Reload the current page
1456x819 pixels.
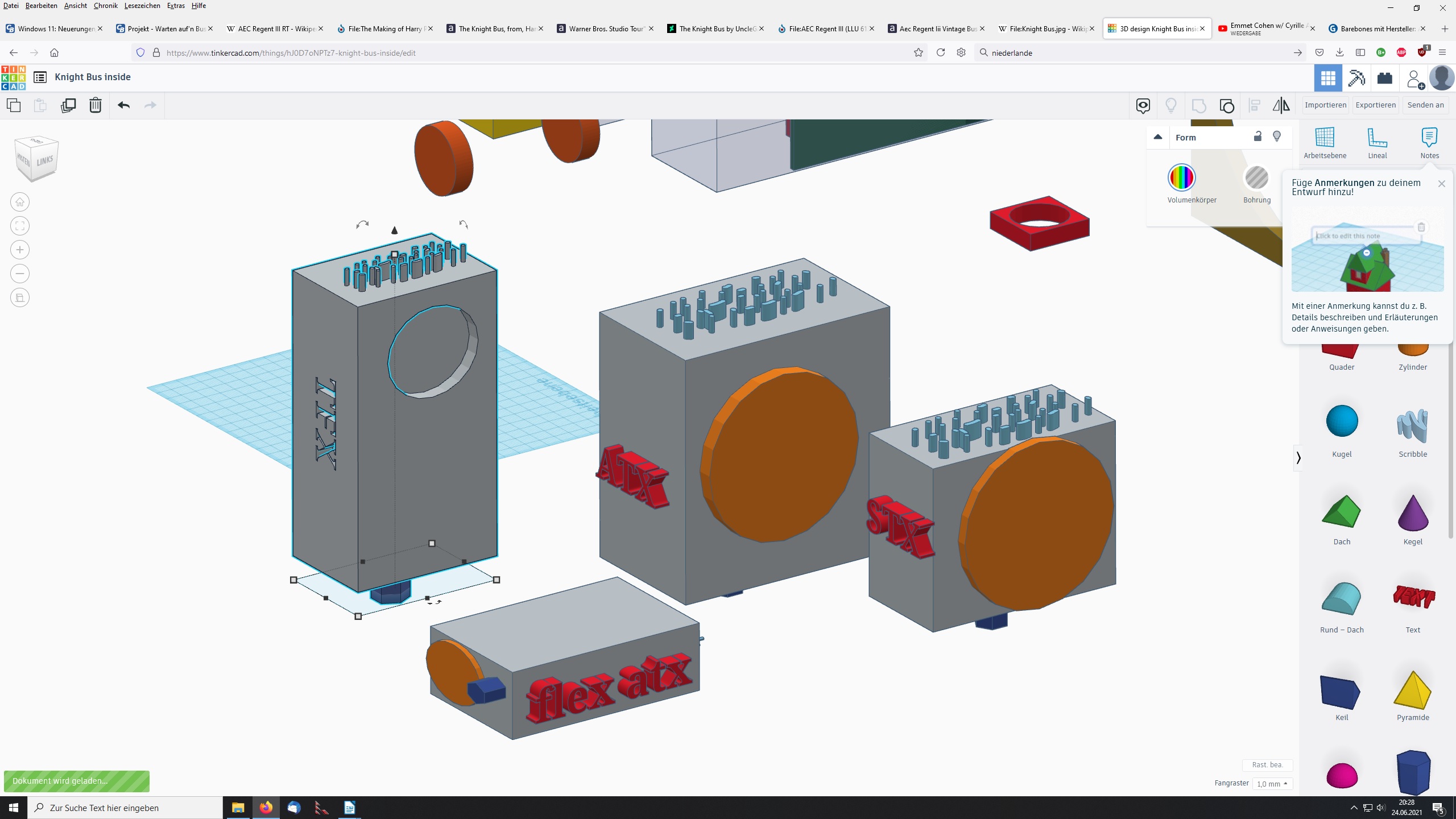click(x=941, y=53)
